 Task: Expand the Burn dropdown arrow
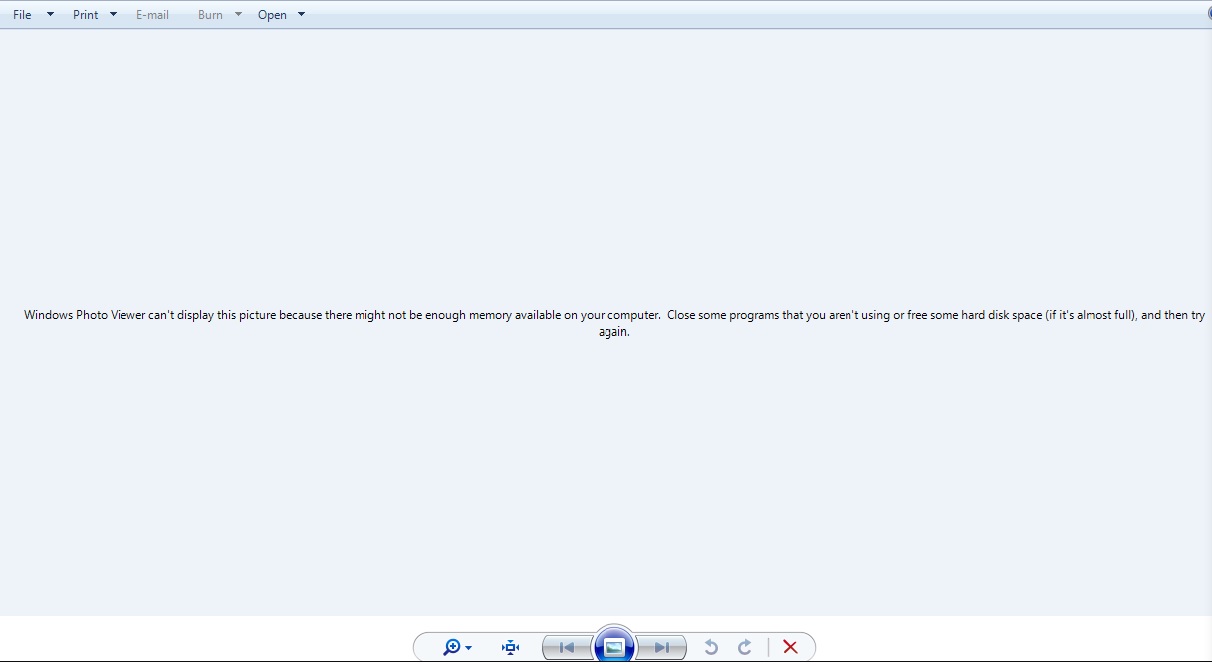238,14
